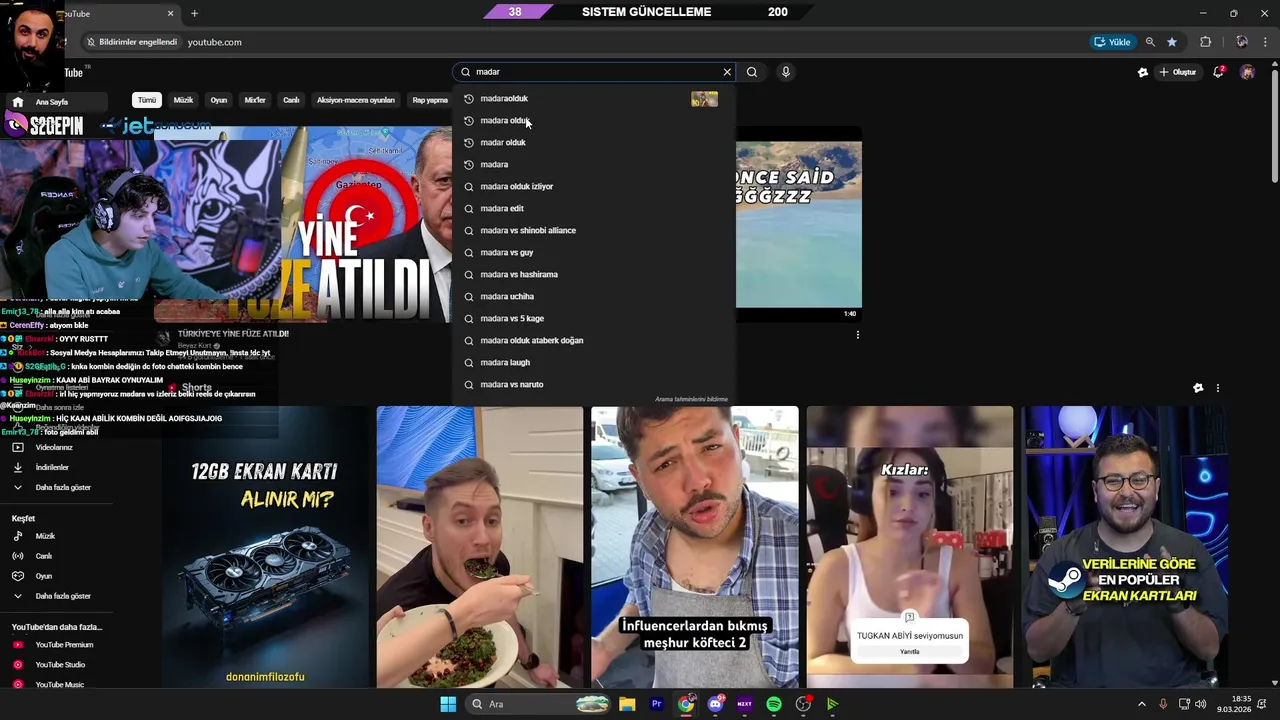This screenshot has width=1280, height=720.
Task: Select suggestion "madara olduk izliyor"
Action: (594, 186)
